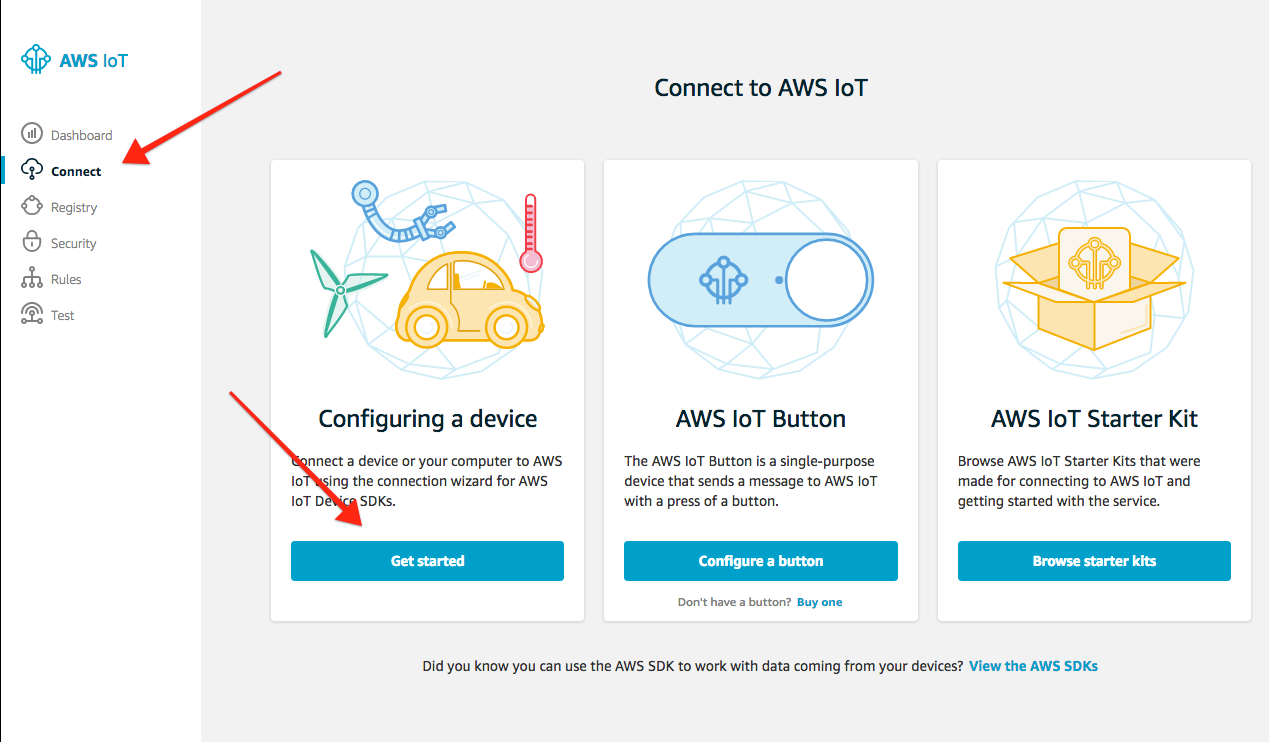Click the Get started button
This screenshot has height=742, width=1269.
point(427,561)
